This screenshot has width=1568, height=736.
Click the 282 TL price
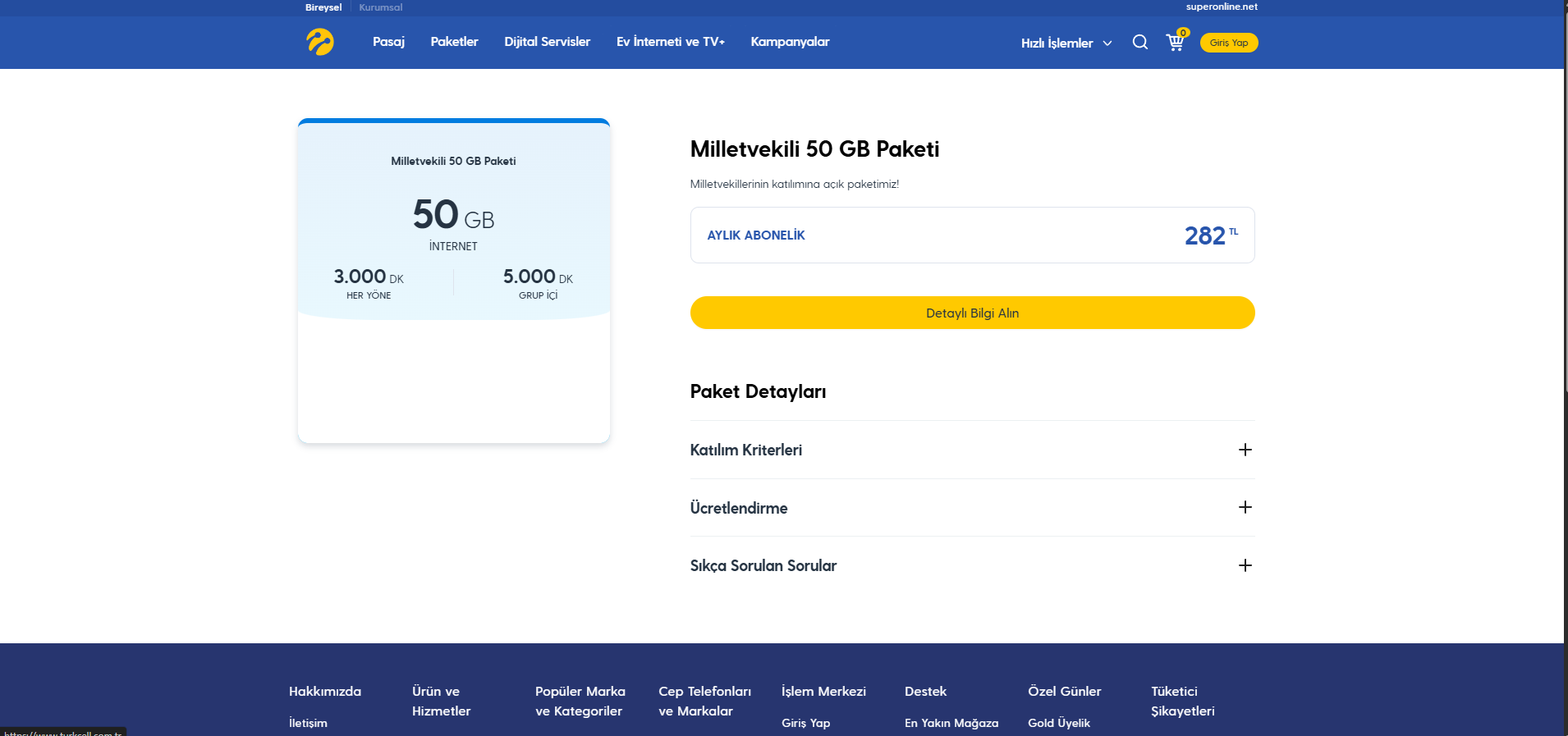(1211, 235)
